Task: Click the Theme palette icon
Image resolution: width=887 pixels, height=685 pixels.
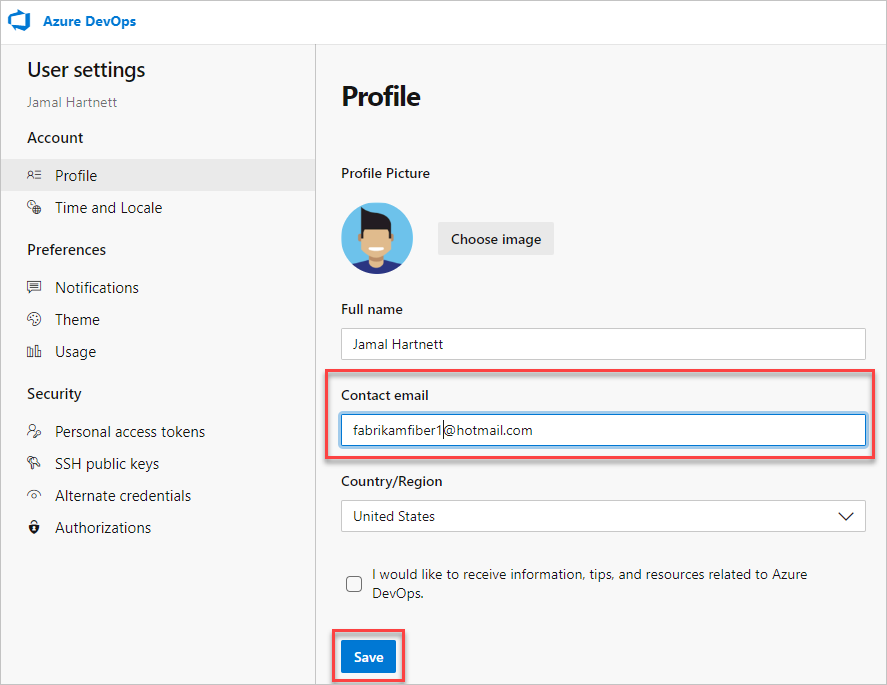Action: (33, 319)
